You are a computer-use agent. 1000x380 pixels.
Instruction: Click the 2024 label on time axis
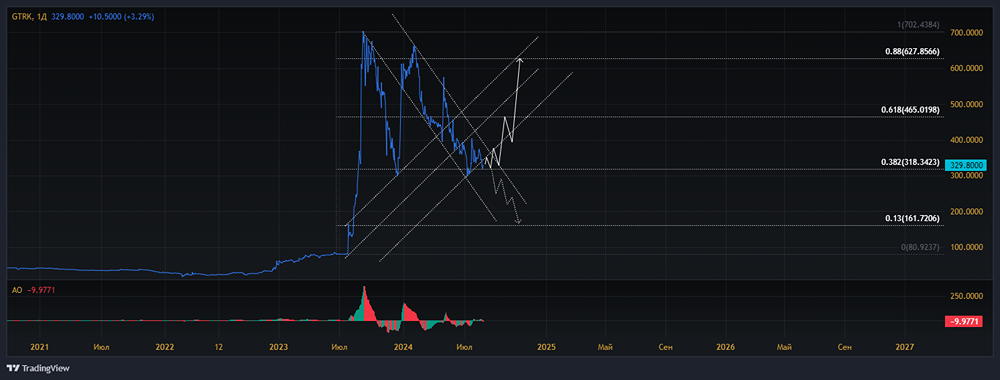pos(403,347)
